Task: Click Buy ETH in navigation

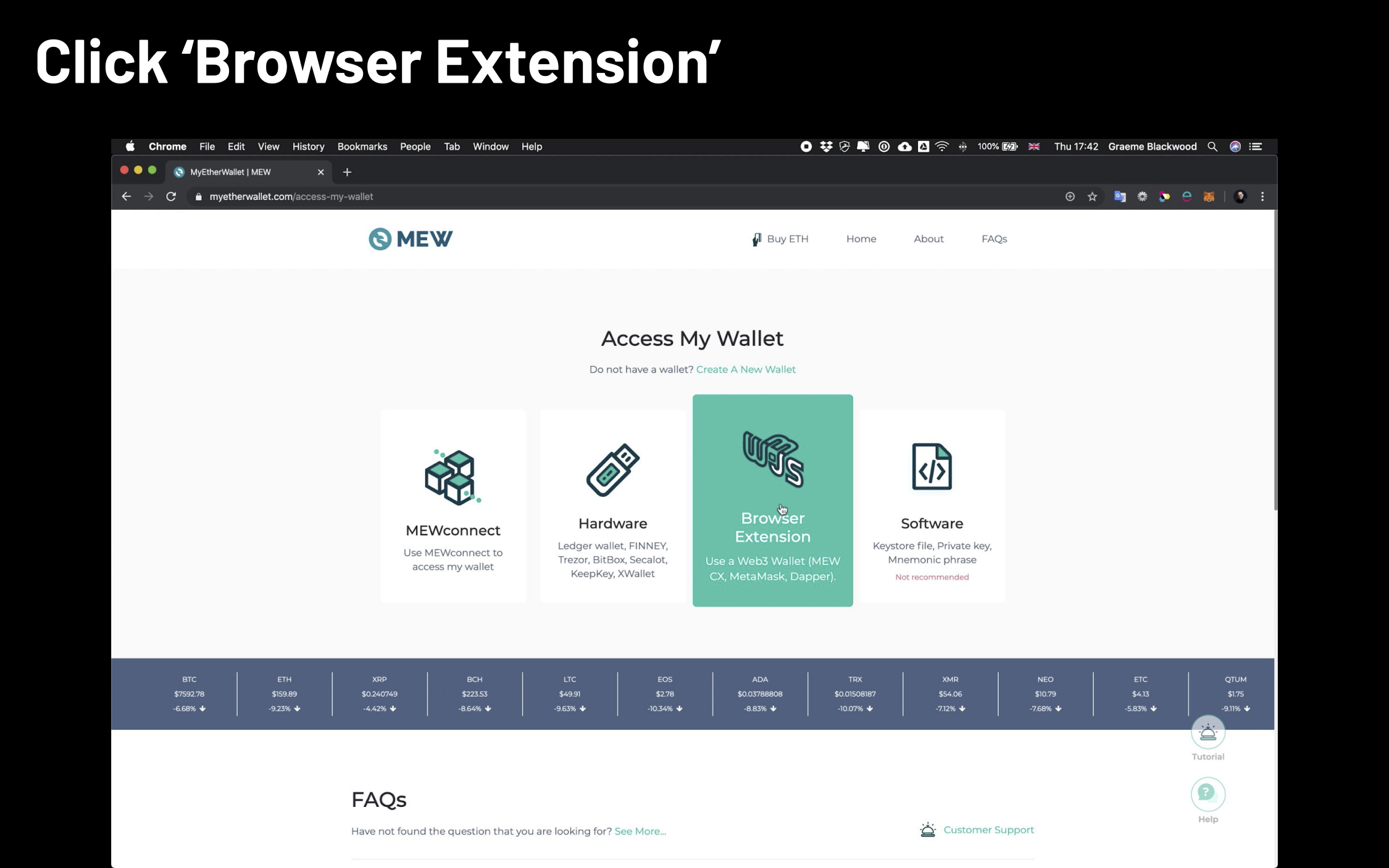Action: click(x=780, y=239)
